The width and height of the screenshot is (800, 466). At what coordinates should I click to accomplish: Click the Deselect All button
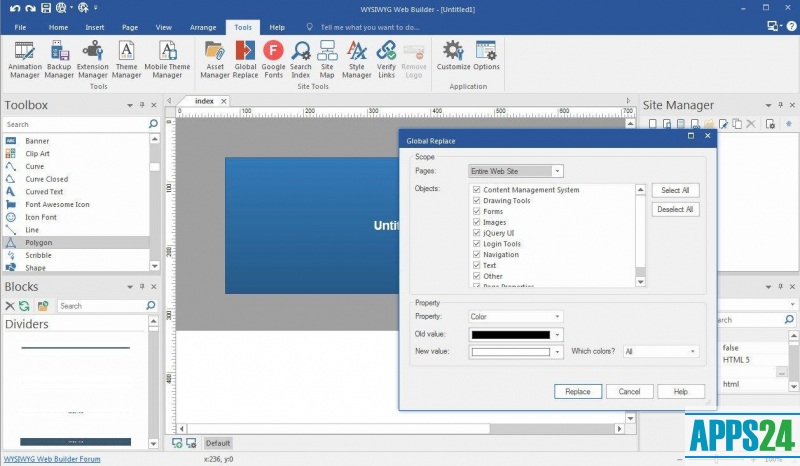click(x=676, y=209)
